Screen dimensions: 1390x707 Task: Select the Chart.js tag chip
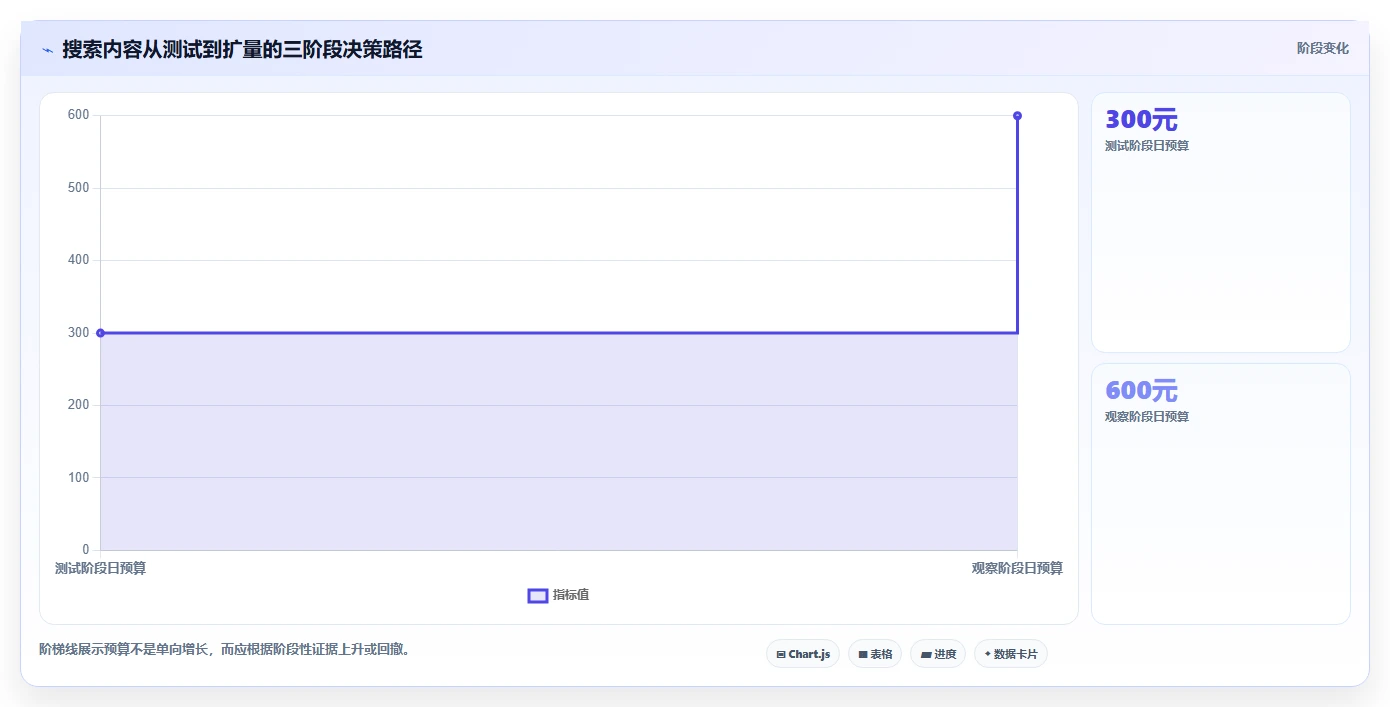click(803, 654)
